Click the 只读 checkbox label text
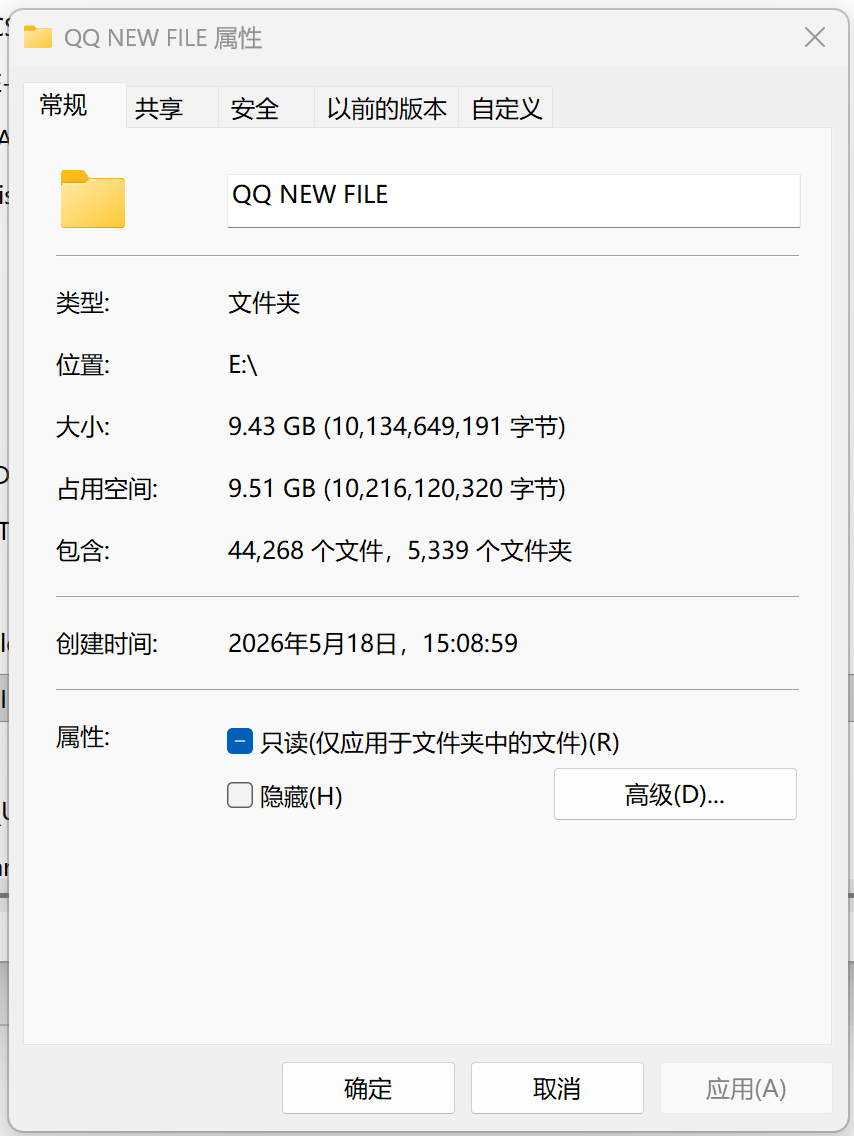This screenshot has height=1136, width=854. coord(440,743)
